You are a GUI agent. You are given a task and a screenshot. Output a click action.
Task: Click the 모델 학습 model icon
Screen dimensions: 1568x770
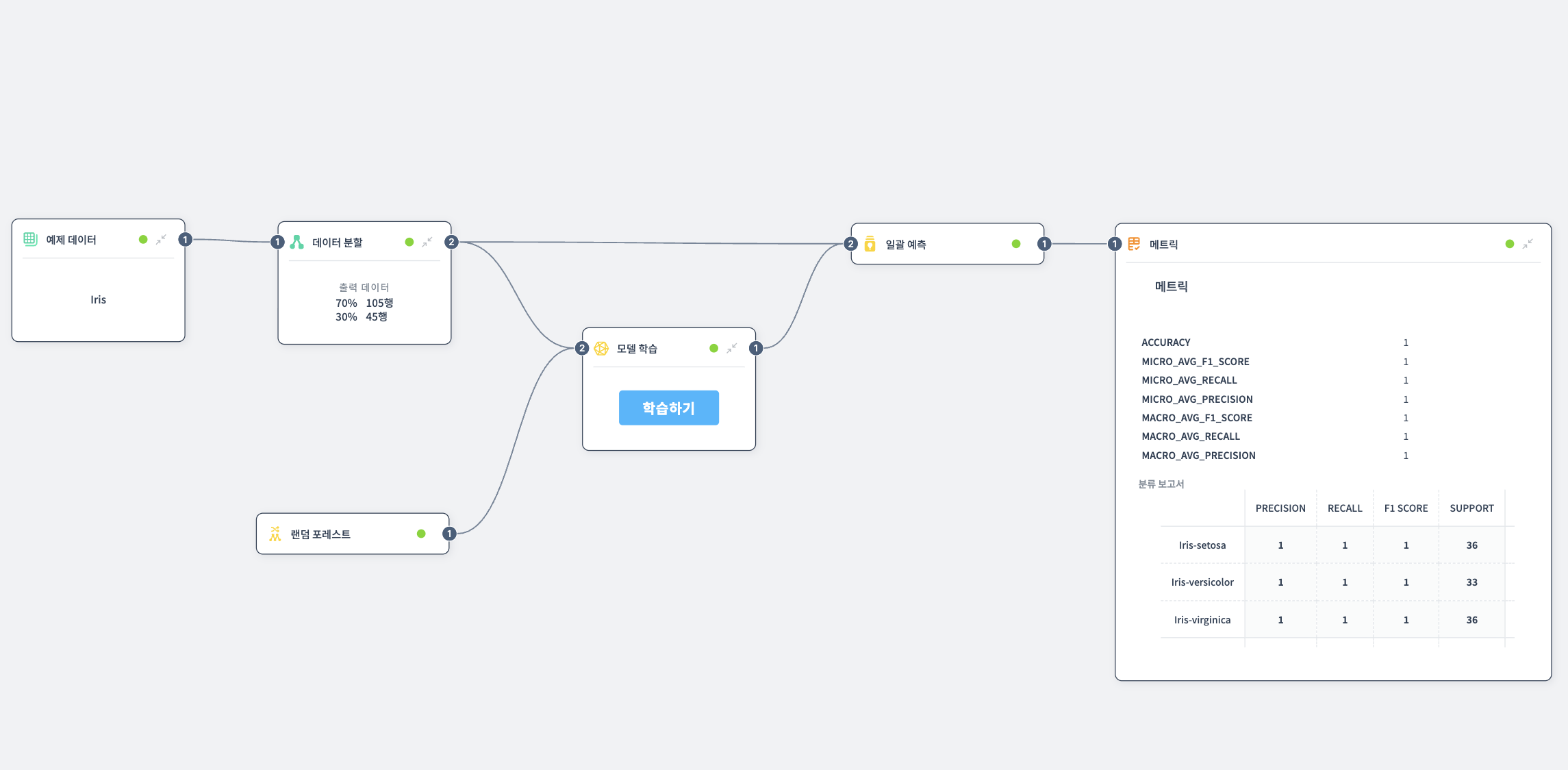[x=601, y=349]
